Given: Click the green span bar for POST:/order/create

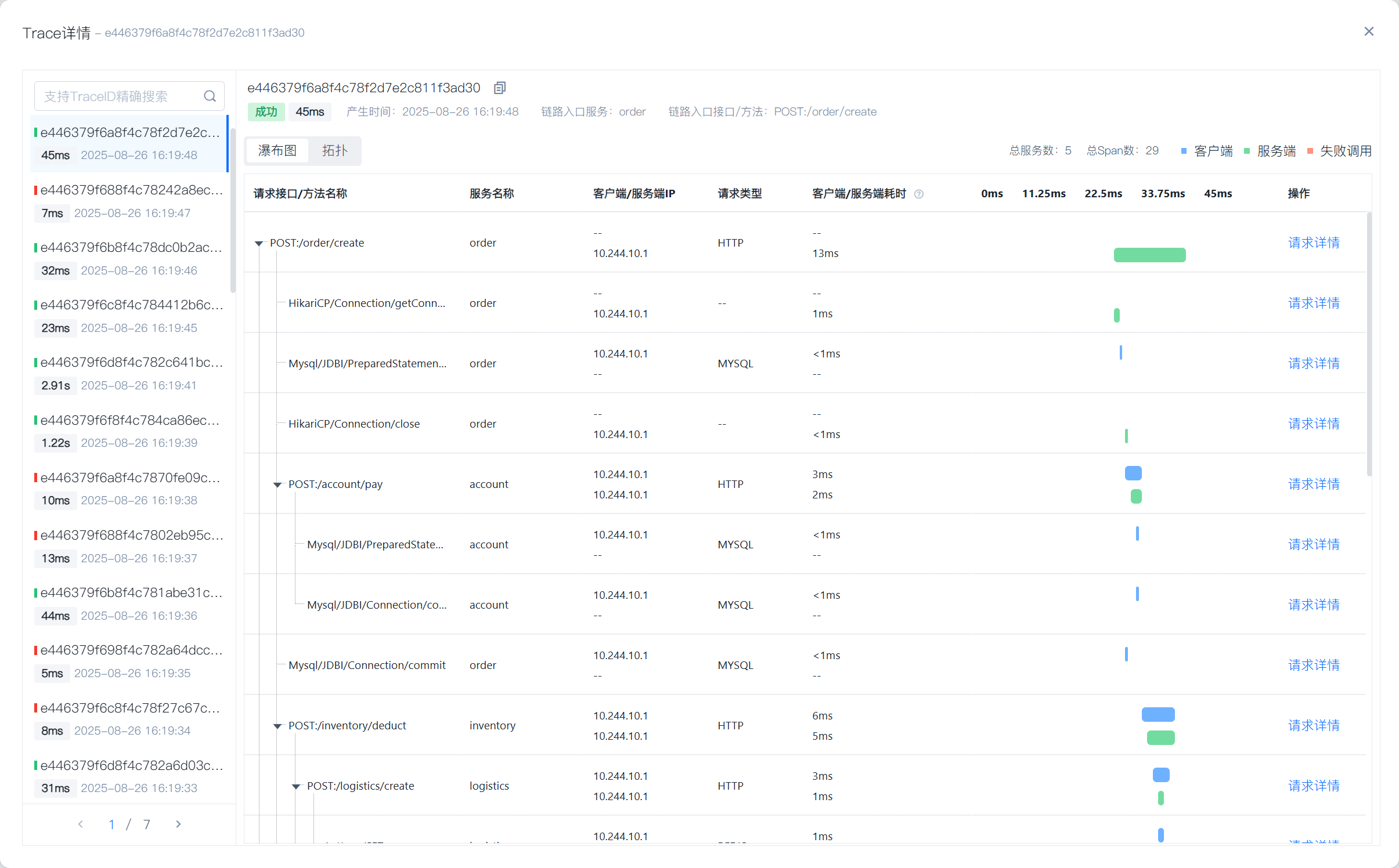Looking at the screenshot, I should tap(1149, 255).
